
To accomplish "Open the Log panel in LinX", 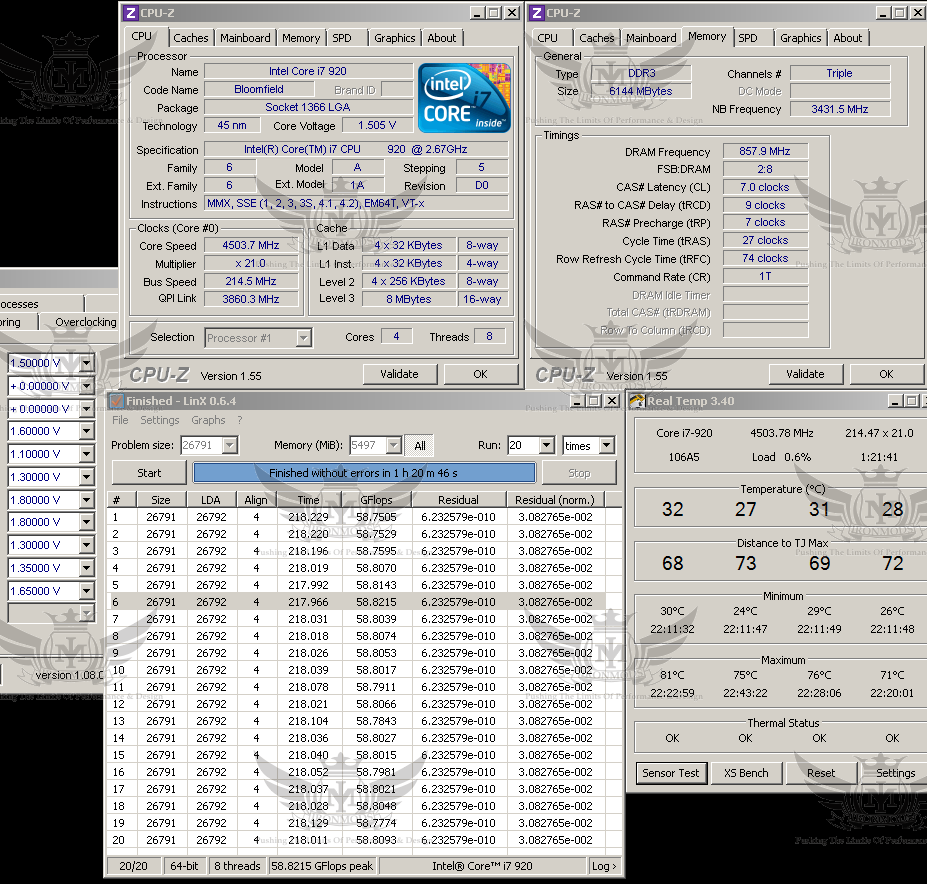I will click(604, 866).
